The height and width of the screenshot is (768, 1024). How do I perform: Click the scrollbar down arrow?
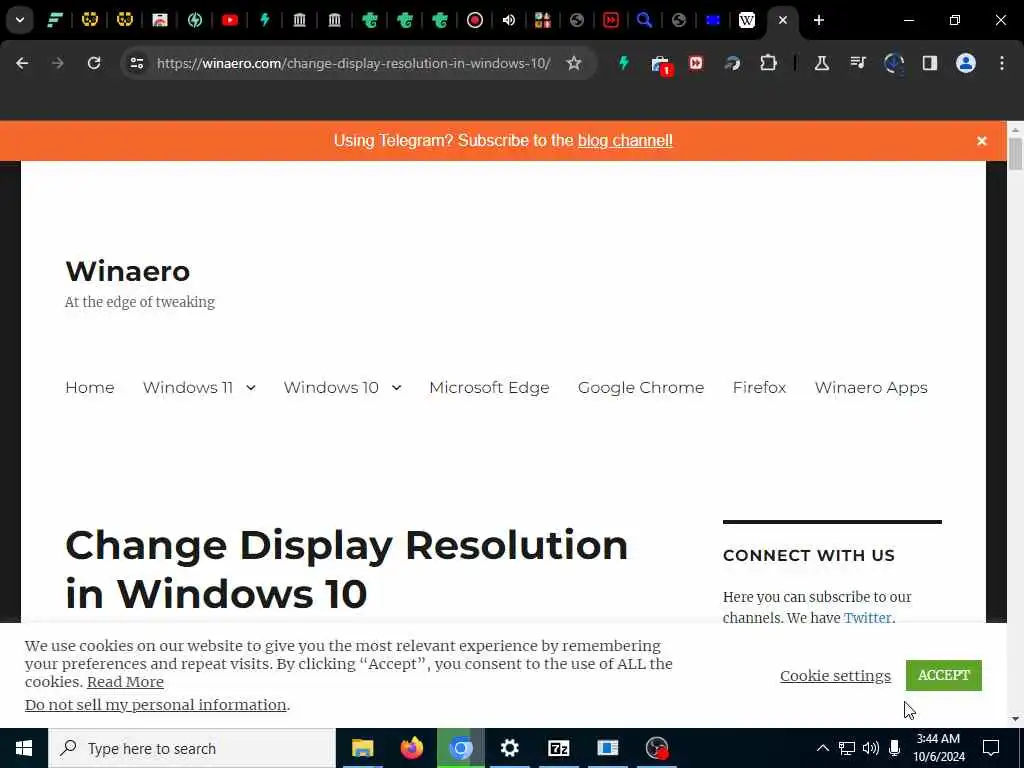(1015, 719)
